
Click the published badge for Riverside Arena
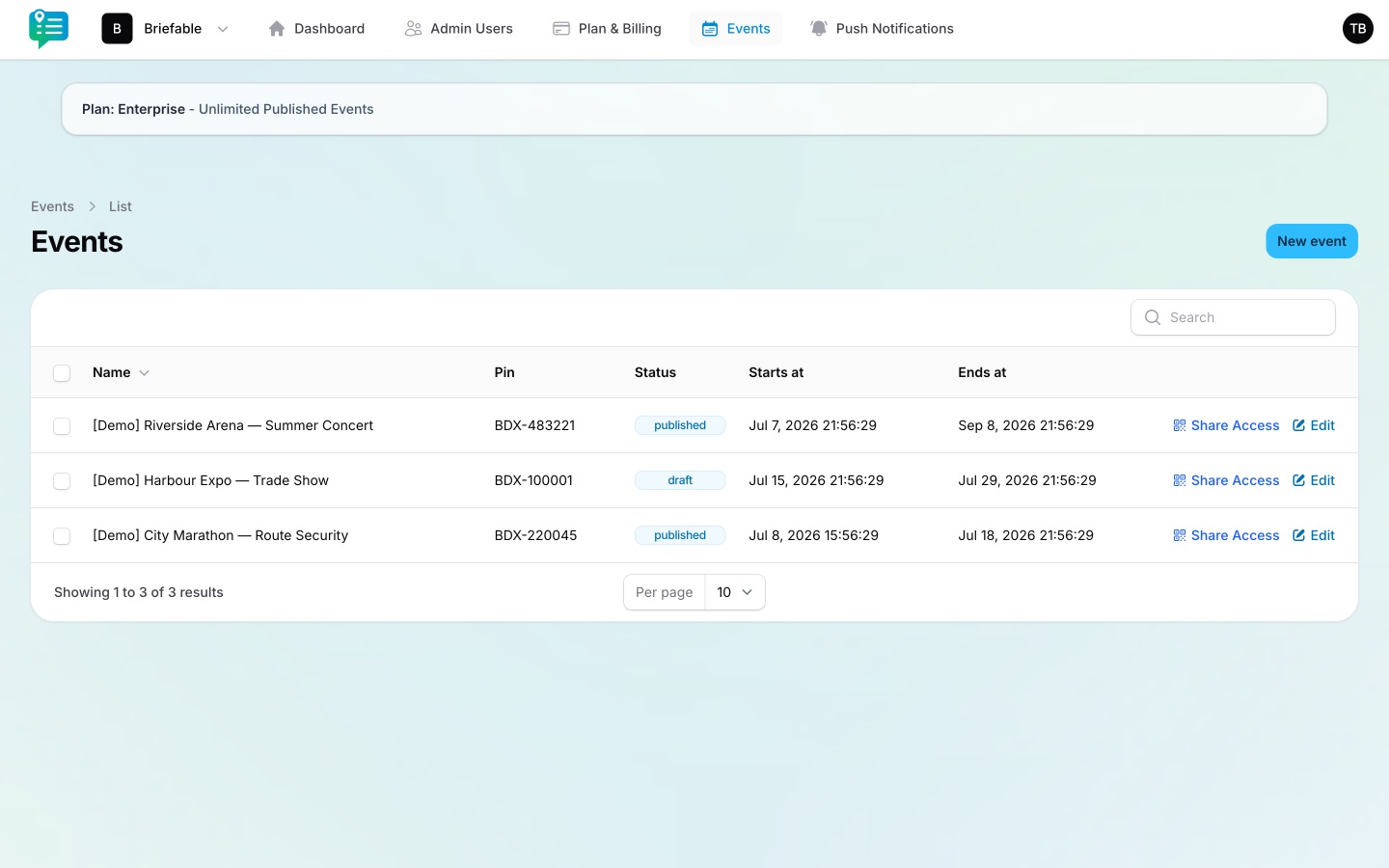680,425
